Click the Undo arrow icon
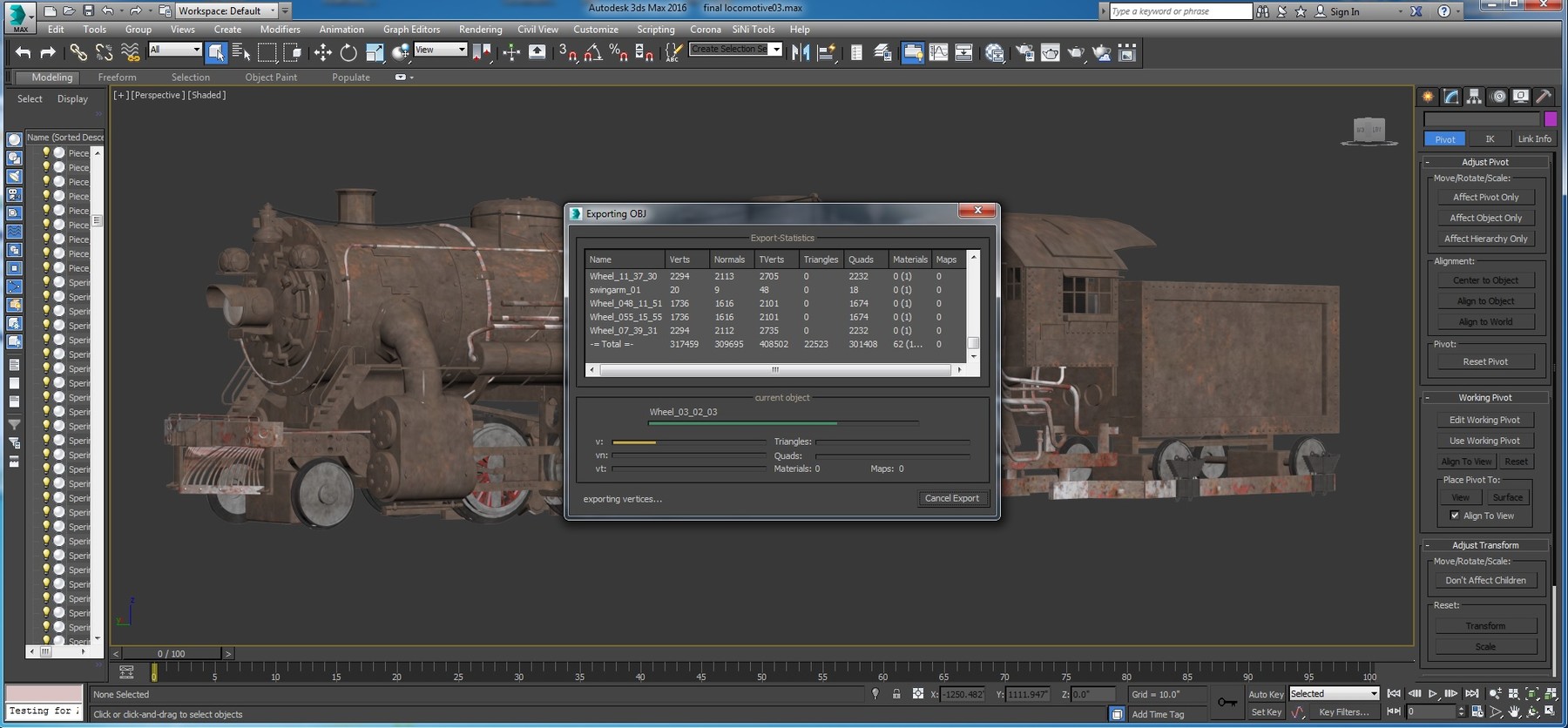This screenshot has height=728, width=1568. pyautogui.click(x=23, y=53)
